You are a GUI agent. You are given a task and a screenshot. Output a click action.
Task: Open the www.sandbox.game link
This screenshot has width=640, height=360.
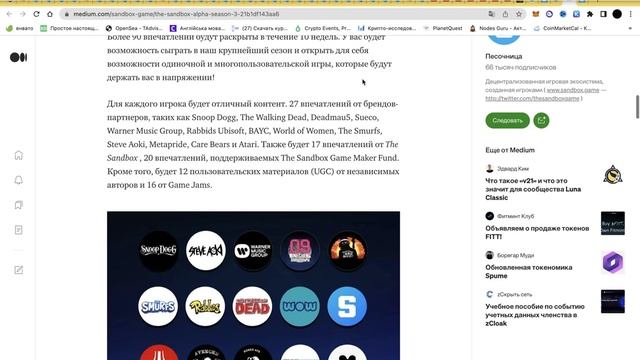(x=573, y=90)
